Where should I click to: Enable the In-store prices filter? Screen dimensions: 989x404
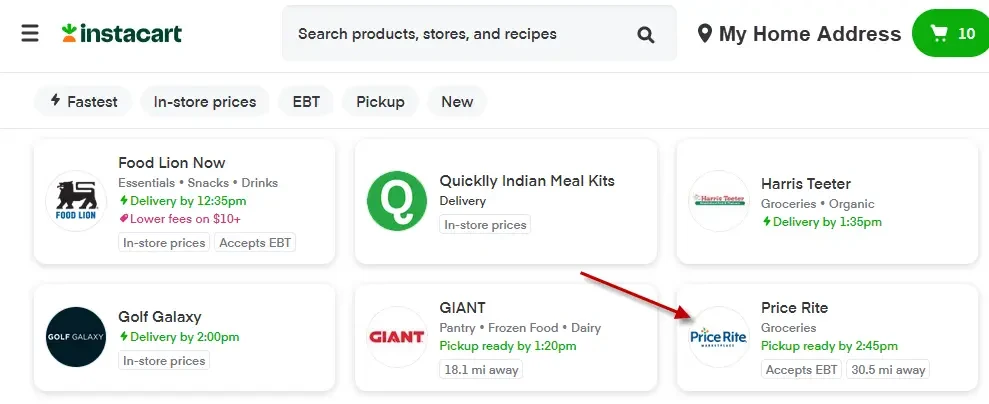205,101
